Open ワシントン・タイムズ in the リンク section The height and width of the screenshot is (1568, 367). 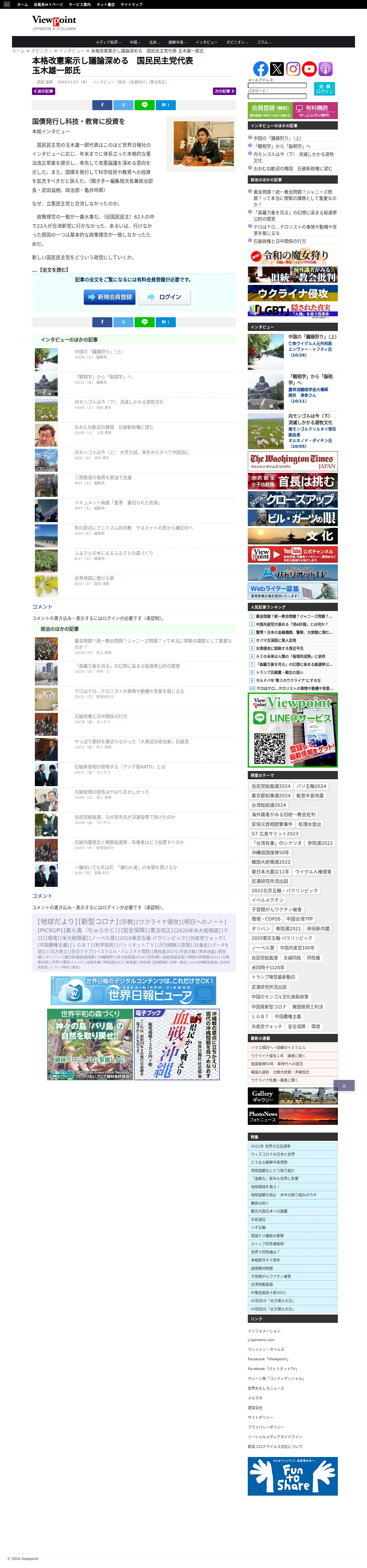(x=266, y=1349)
